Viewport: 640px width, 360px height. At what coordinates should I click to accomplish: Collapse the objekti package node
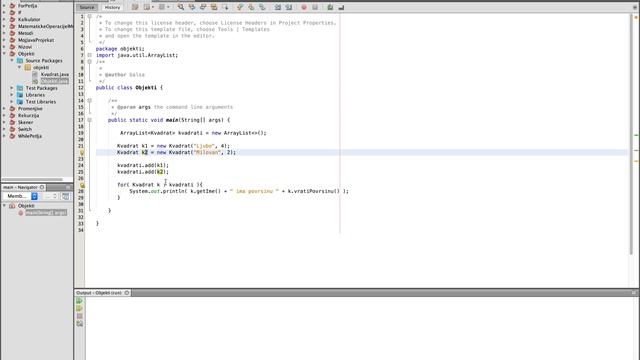pyautogui.click(x=20, y=67)
